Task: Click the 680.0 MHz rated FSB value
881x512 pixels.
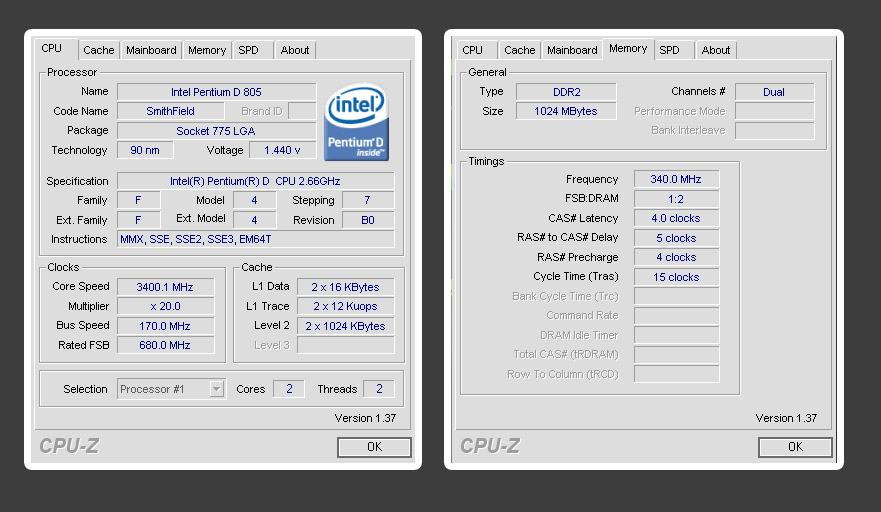Action: (165, 345)
